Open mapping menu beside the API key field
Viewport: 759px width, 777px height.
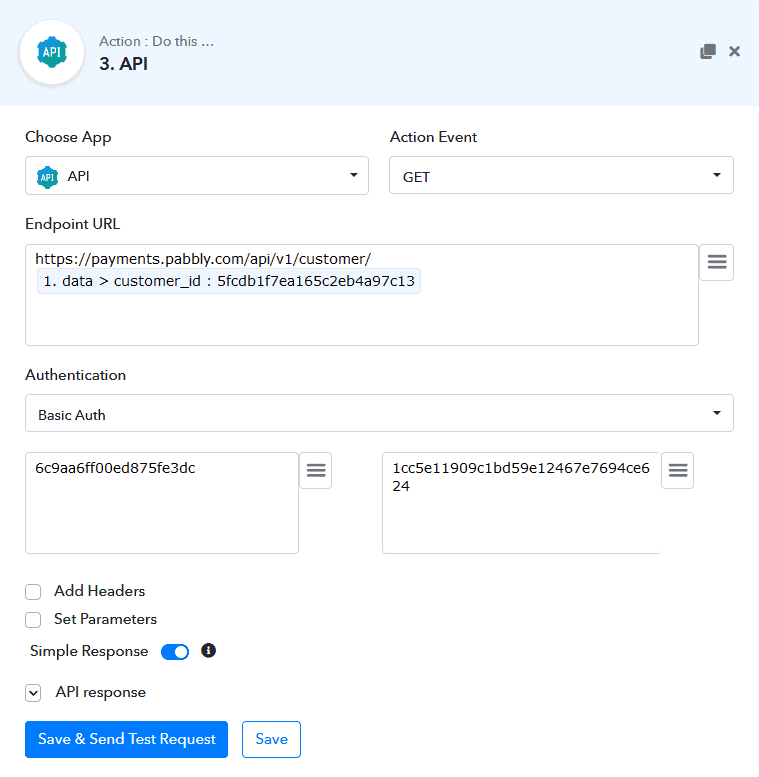coord(316,470)
